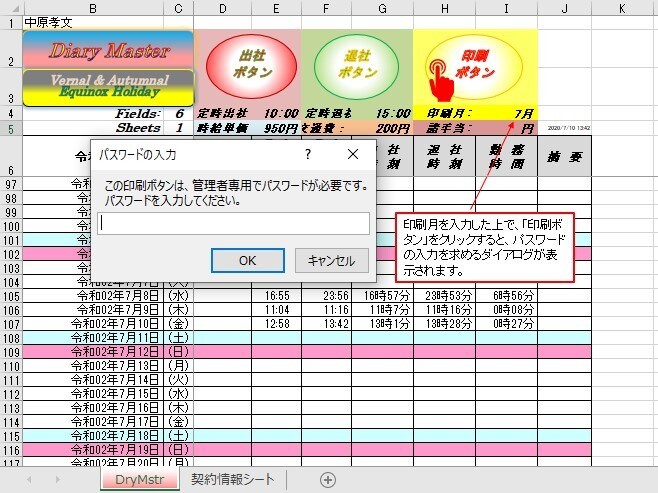Select column D header
This screenshot has height=493, width=658.
pos(222,8)
